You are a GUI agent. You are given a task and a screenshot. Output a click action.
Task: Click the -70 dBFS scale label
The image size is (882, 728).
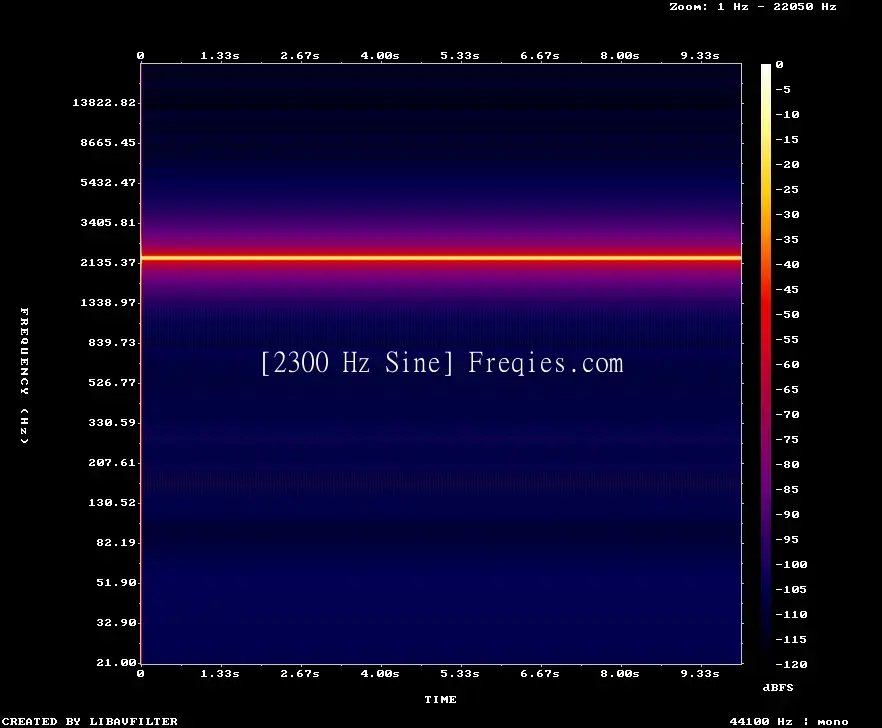tap(787, 415)
